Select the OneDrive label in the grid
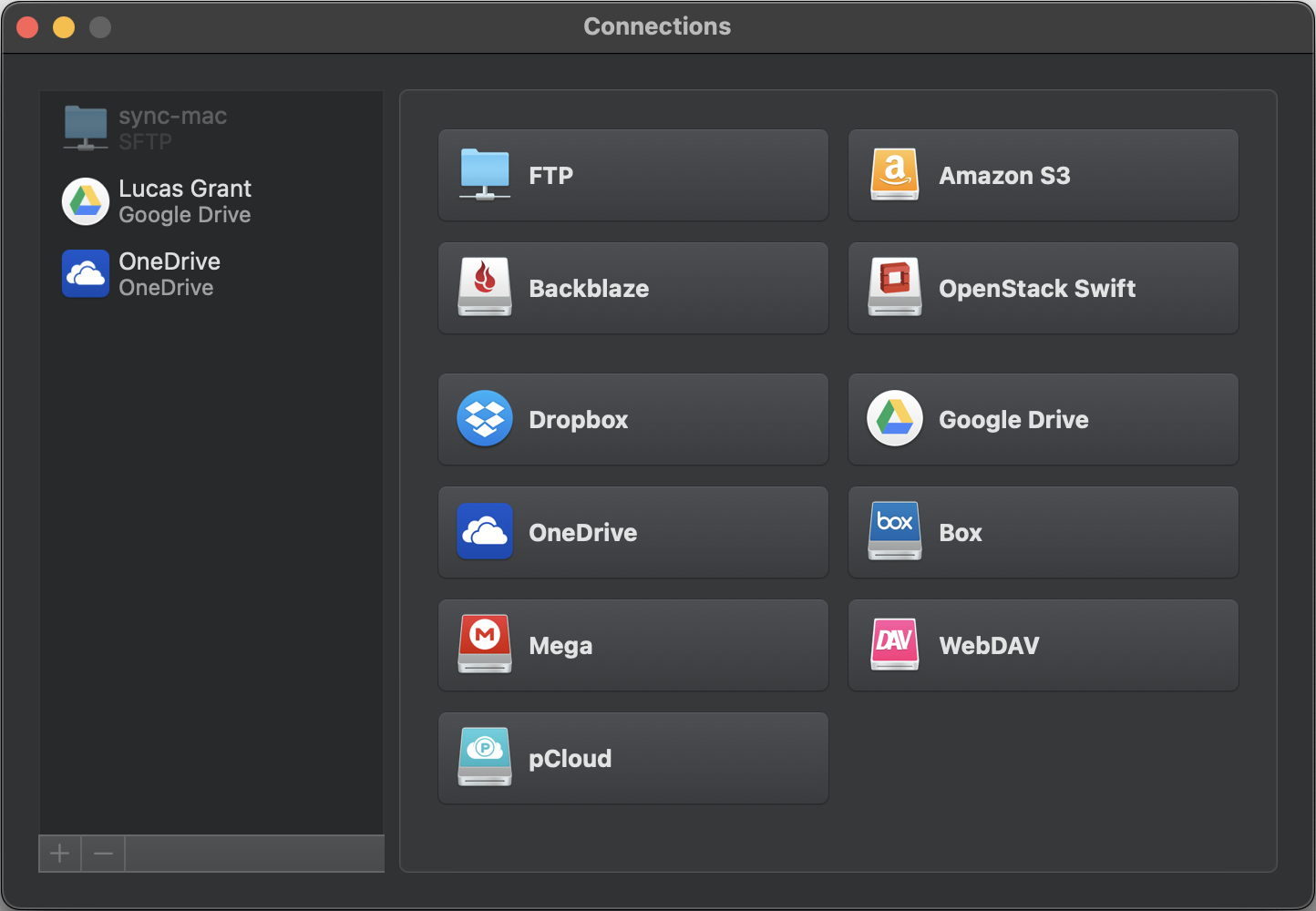 coord(583,533)
